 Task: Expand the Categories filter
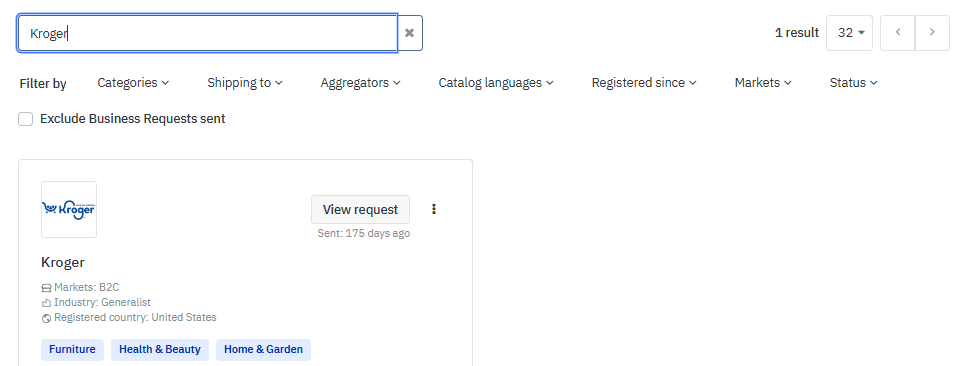click(133, 83)
